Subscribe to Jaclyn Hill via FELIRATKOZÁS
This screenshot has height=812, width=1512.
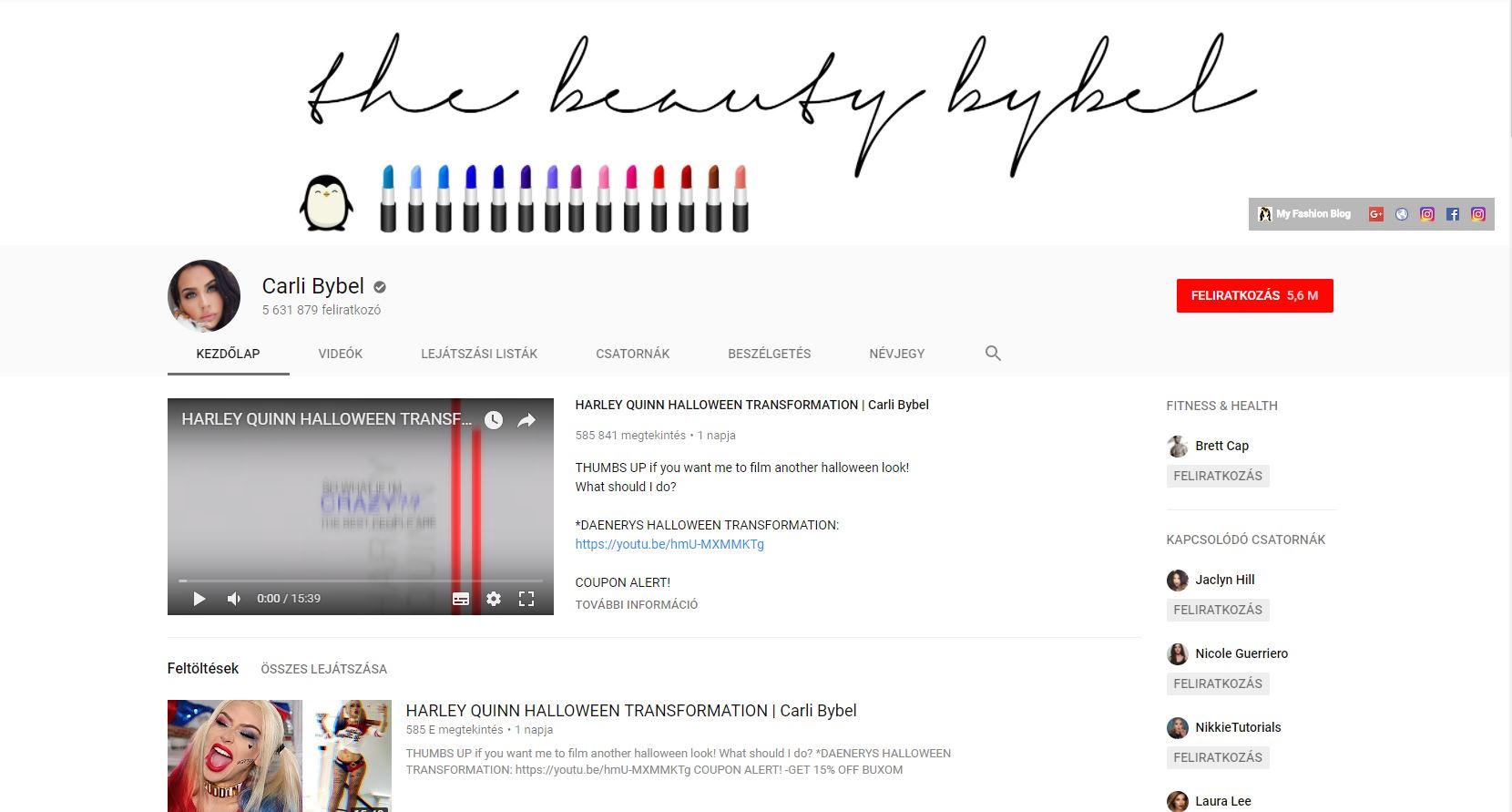click(x=1218, y=610)
